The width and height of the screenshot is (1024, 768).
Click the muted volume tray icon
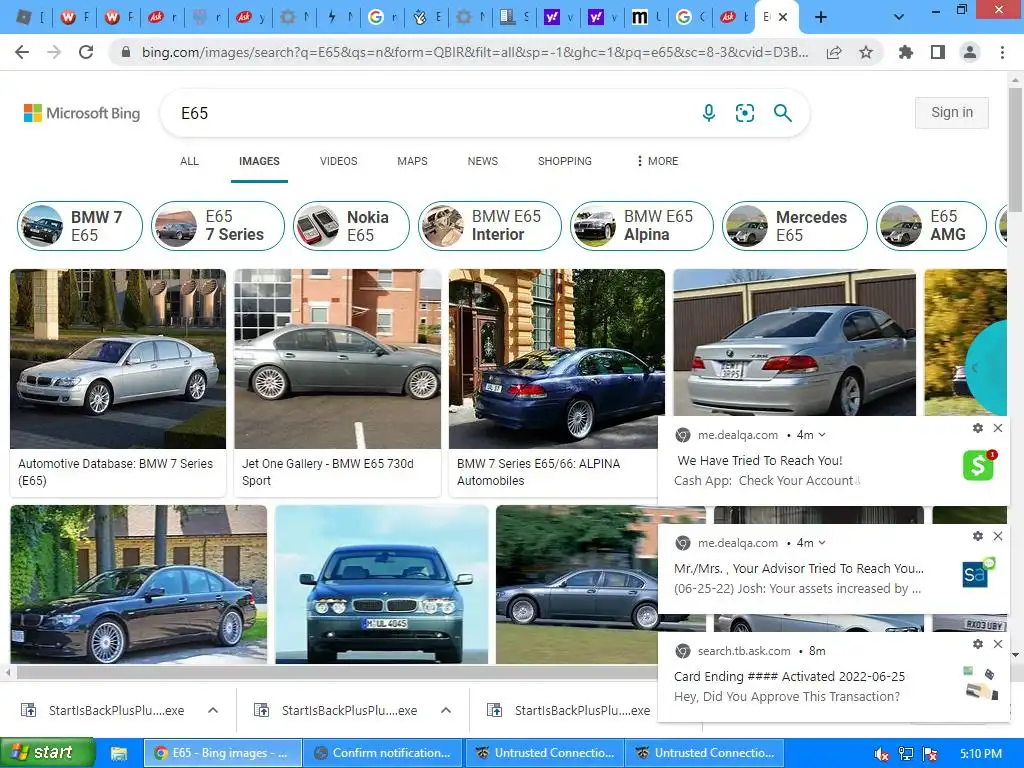[x=881, y=754]
